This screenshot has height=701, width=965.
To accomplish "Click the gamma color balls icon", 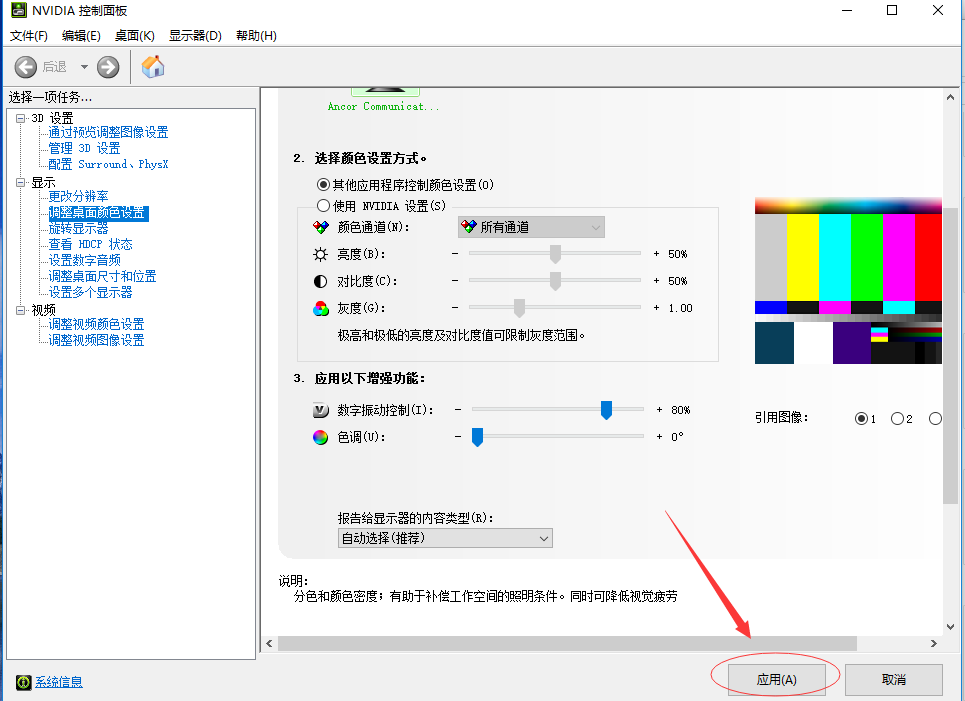I will 321,308.
